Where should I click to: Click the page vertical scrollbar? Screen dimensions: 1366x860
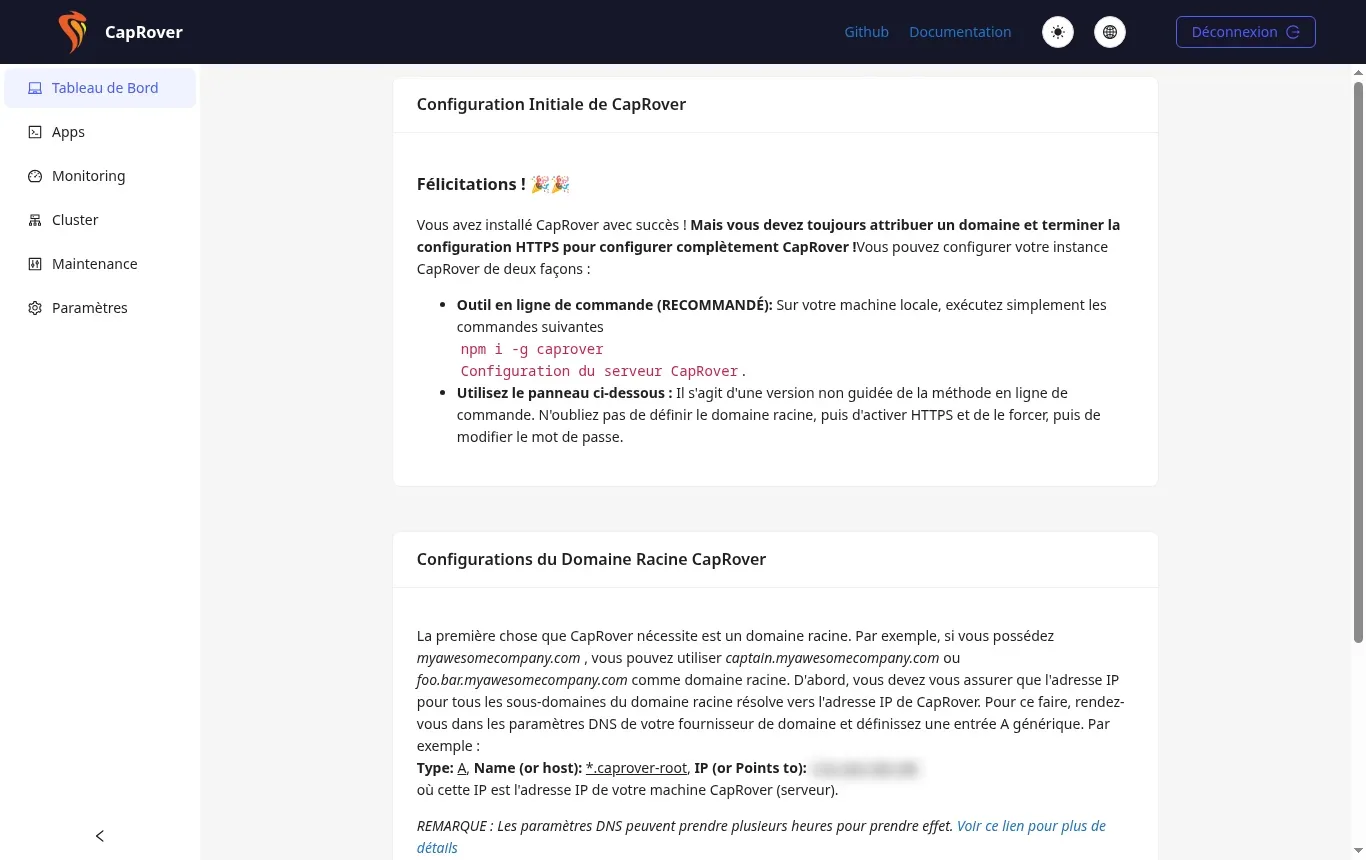(x=1358, y=362)
